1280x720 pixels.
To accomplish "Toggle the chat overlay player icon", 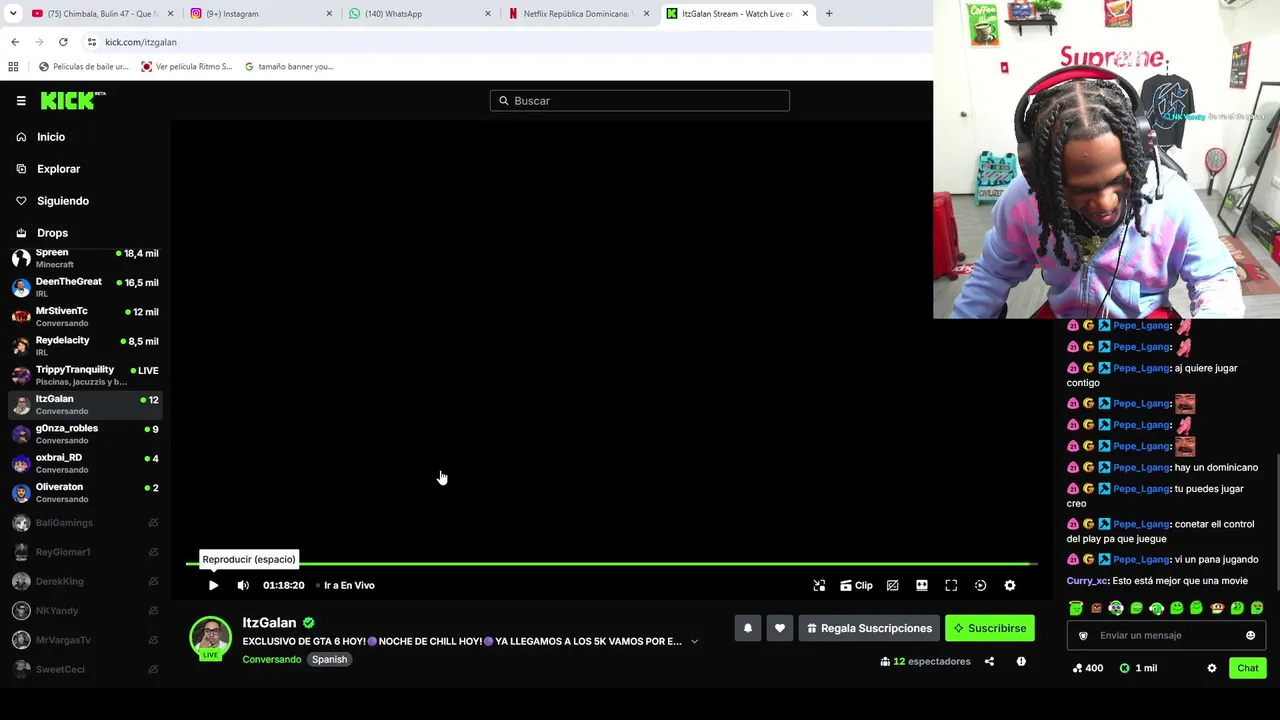I will 892,585.
